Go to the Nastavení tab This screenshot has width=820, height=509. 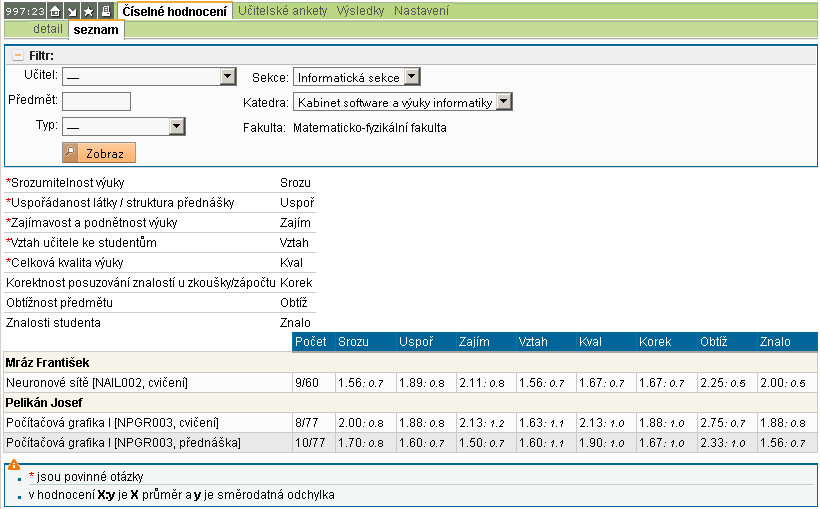coord(421,11)
